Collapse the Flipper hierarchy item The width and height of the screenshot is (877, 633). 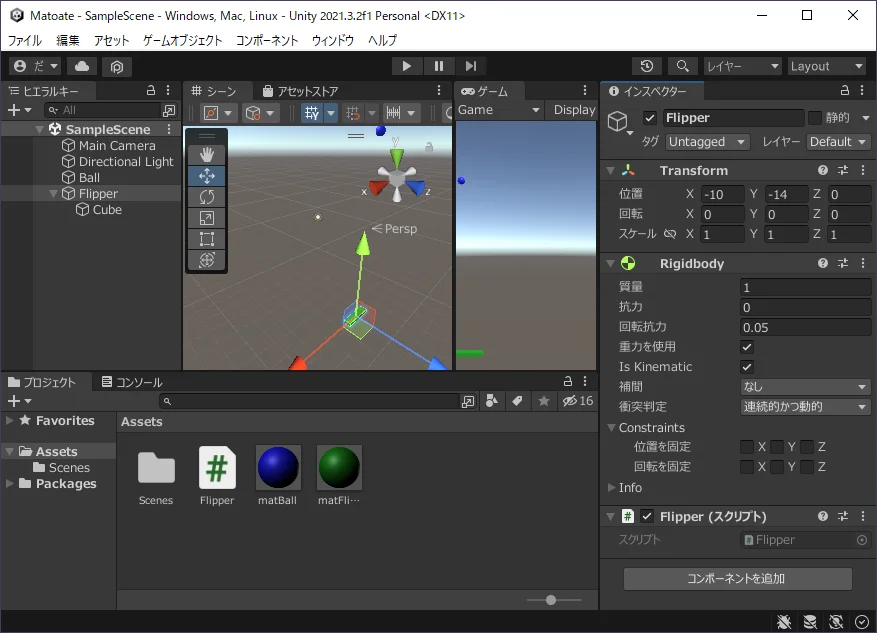tap(54, 193)
